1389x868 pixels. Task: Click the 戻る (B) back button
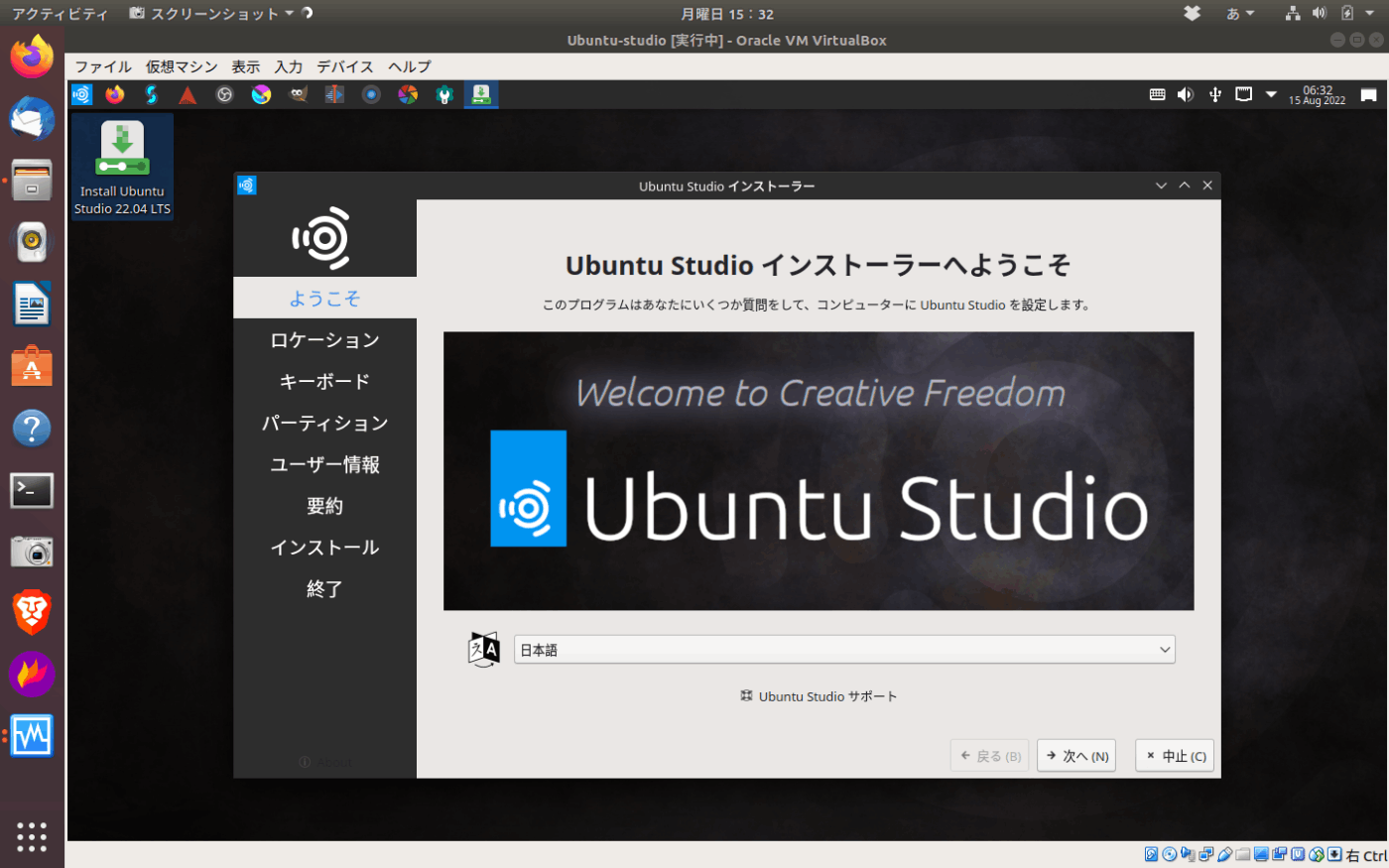click(989, 756)
